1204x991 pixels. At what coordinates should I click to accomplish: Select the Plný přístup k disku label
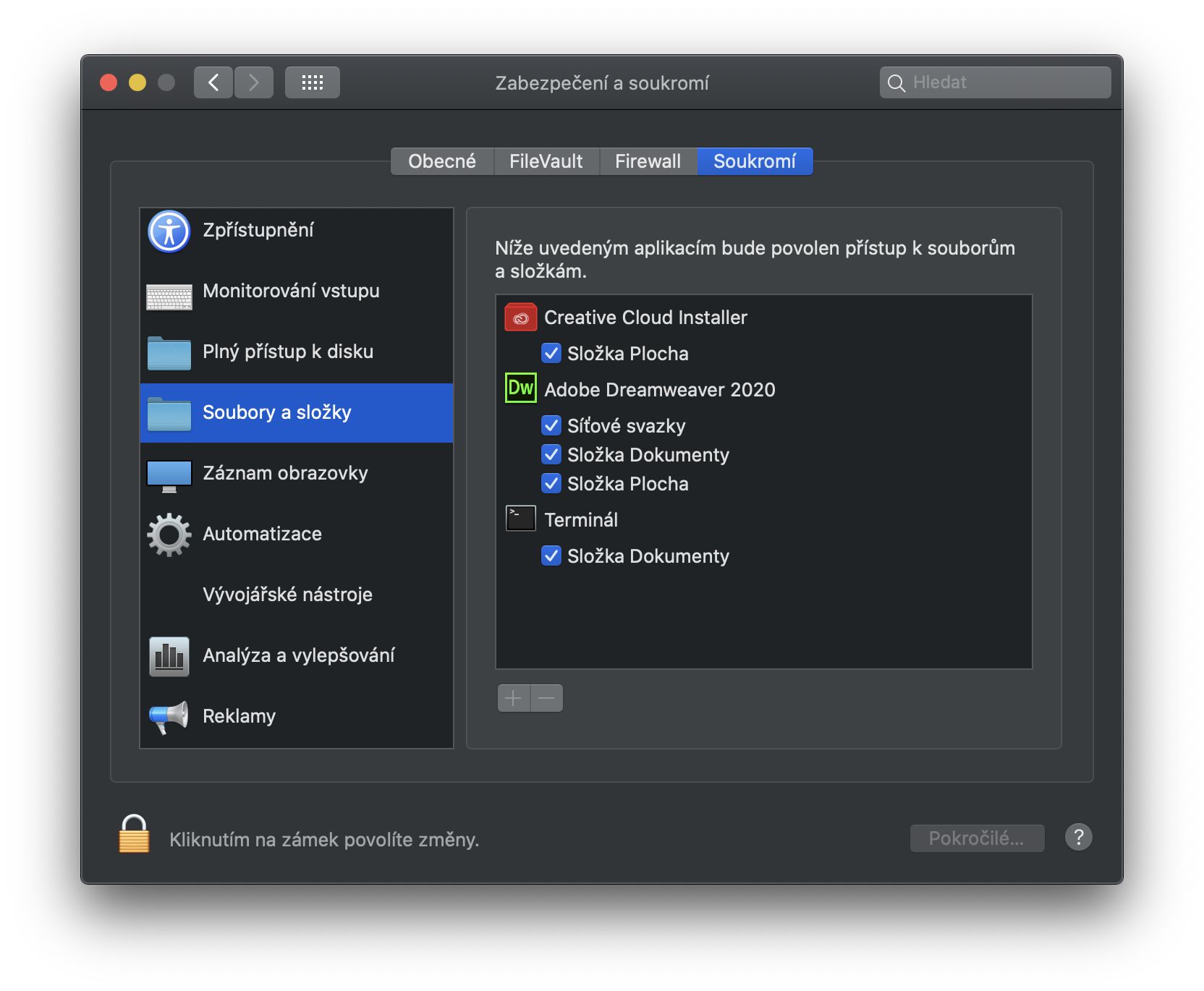pyautogui.click(x=288, y=352)
